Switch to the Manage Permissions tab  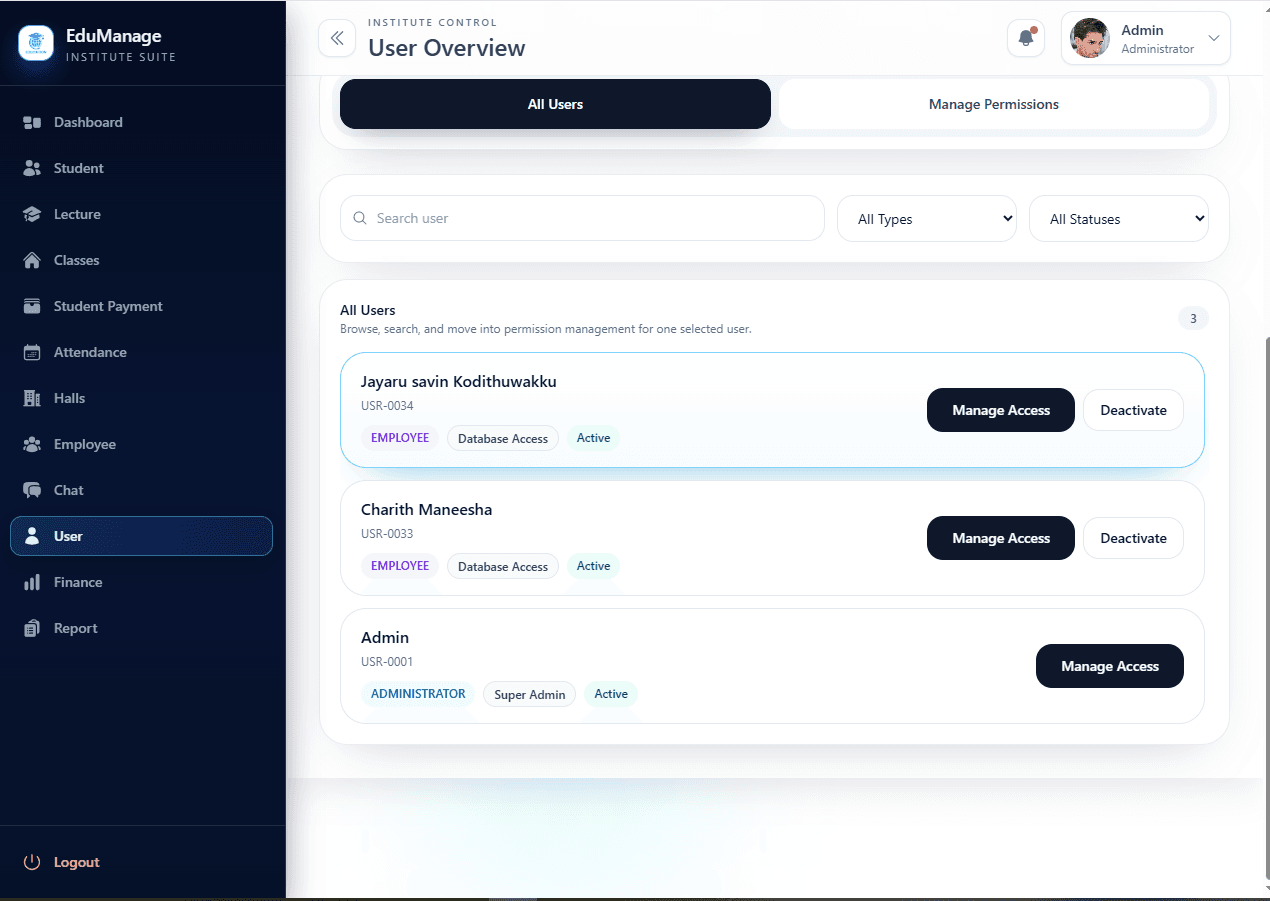pos(995,103)
